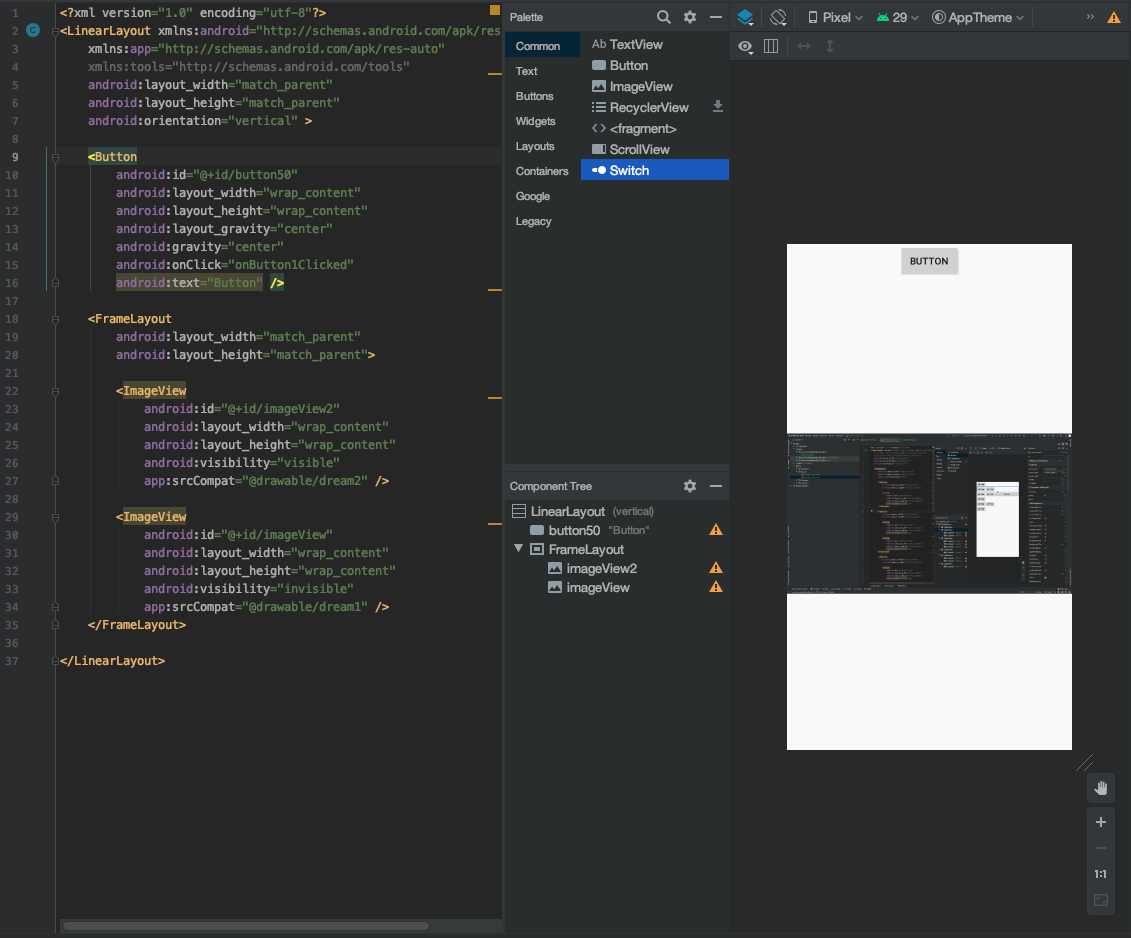The height and width of the screenshot is (938, 1131).
Task: Click warning icon next to button50
Action: 716,530
